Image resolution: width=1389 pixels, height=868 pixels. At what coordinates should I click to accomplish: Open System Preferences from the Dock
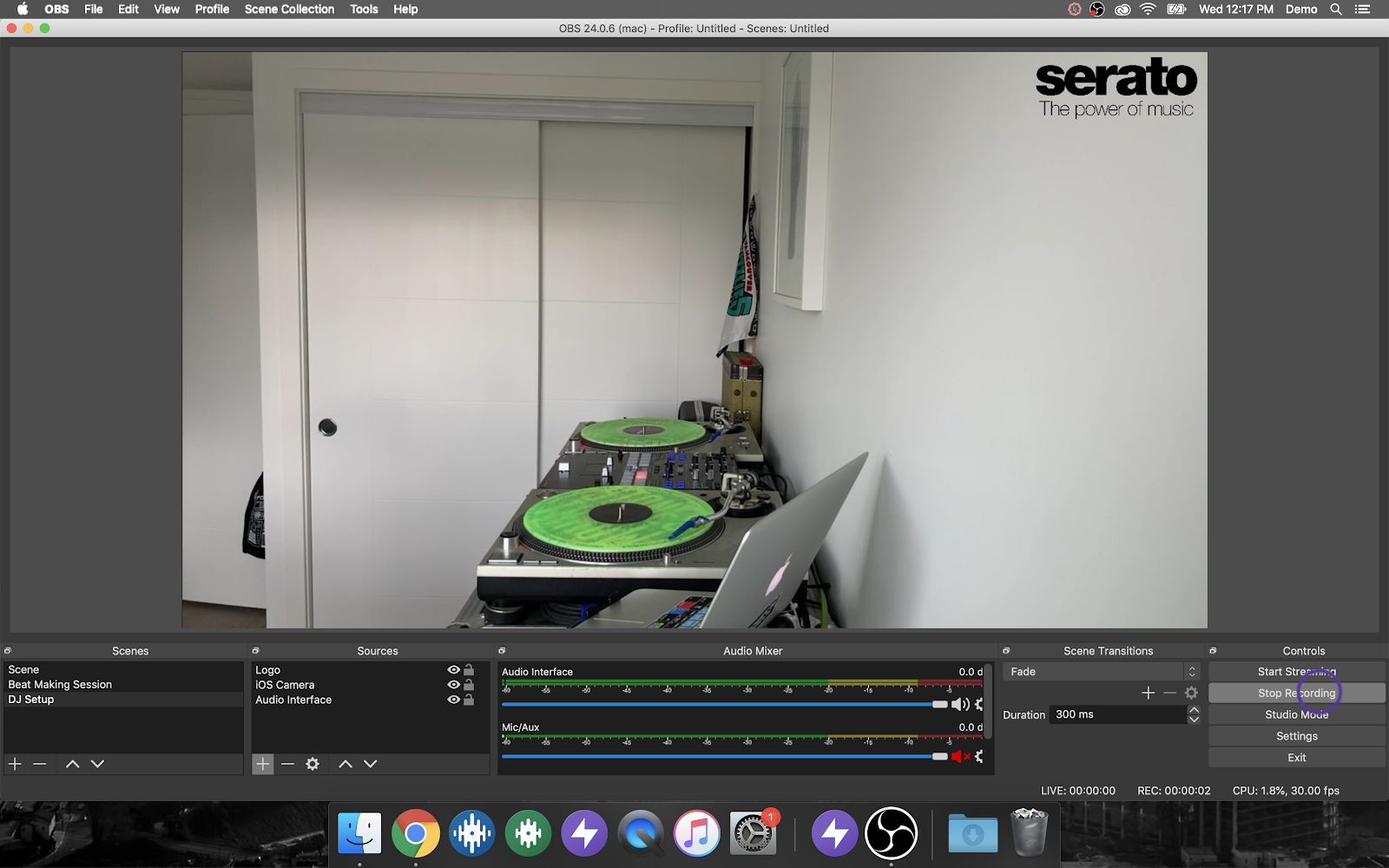click(753, 833)
